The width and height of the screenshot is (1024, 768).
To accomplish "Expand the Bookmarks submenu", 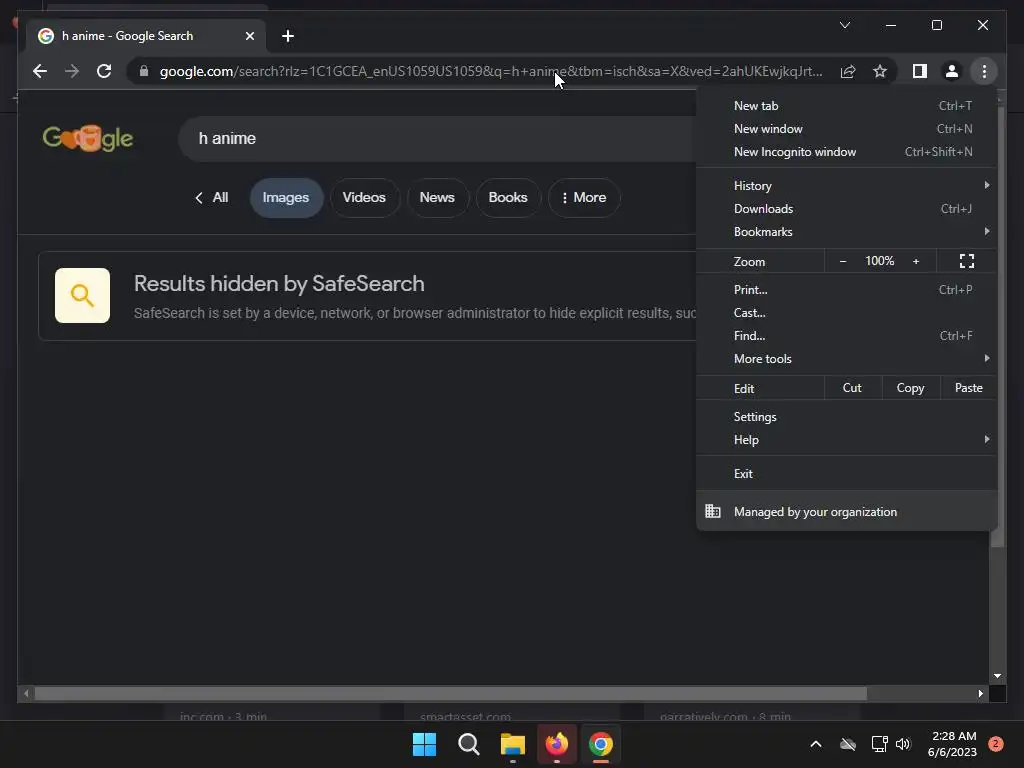I will pyautogui.click(x=846, y=232).
